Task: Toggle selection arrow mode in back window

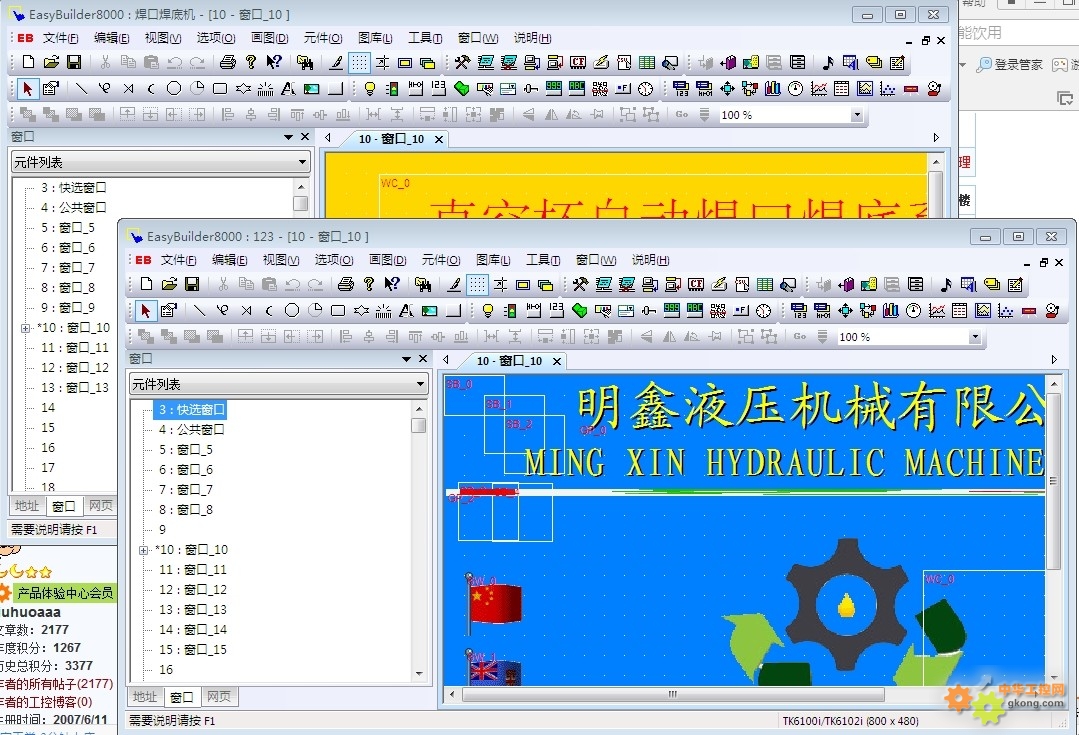Action: [x=28, y=88]
